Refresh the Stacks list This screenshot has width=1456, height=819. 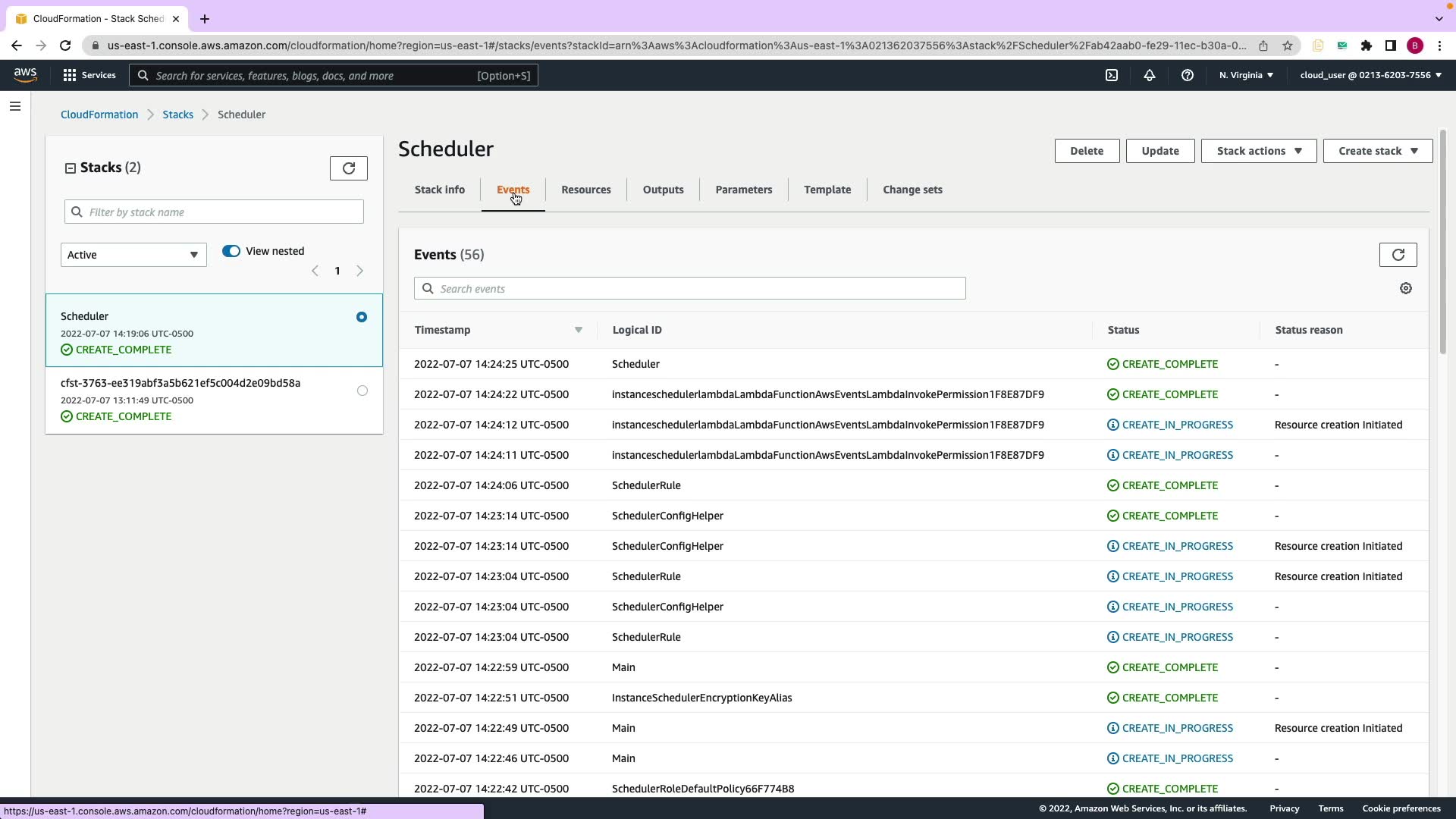(349, 168)
